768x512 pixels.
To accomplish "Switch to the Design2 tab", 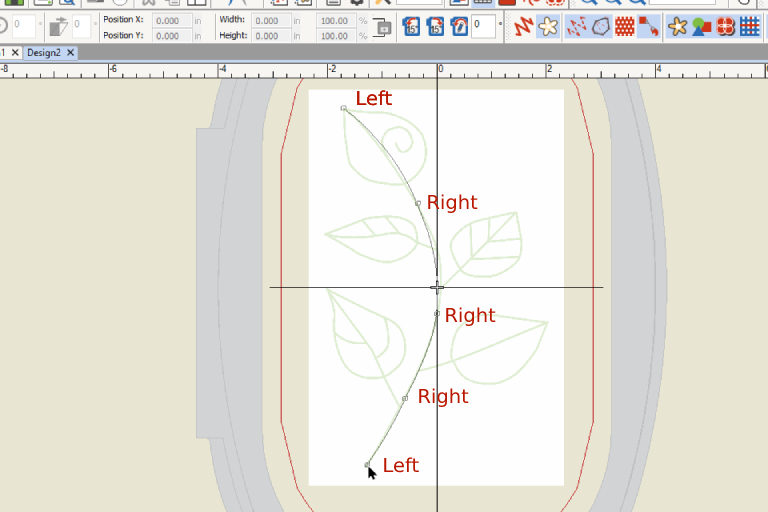I will coord(44,52).
